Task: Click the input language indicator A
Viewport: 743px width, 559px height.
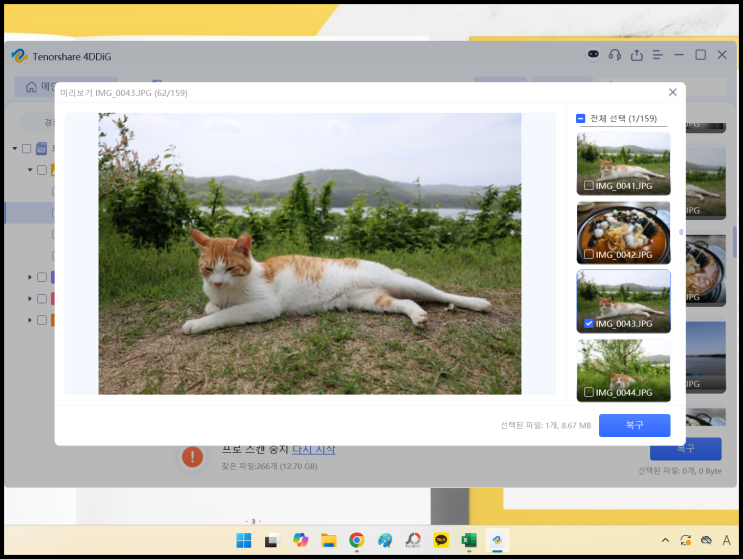Action: pos(726,540)
